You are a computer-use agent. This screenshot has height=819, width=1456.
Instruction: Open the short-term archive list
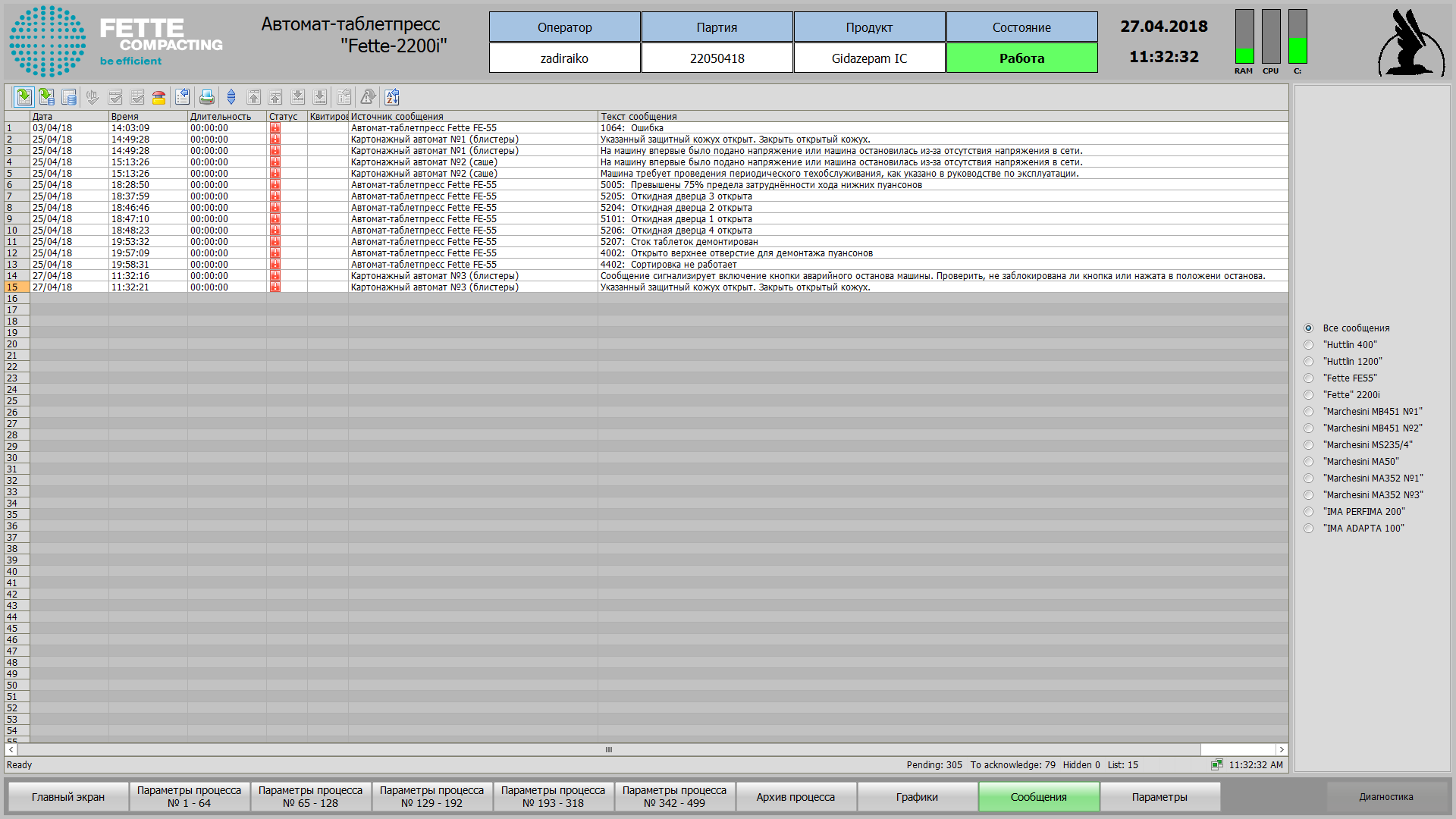47,97
